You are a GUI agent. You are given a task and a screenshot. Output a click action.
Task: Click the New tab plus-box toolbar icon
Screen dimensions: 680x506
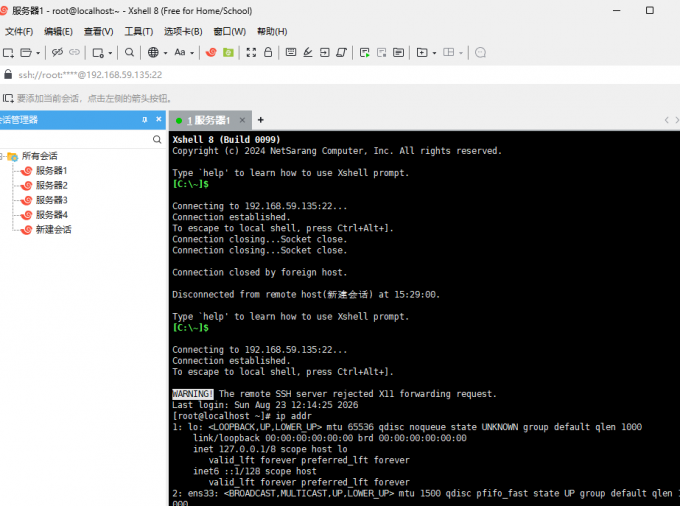point(422,52)
